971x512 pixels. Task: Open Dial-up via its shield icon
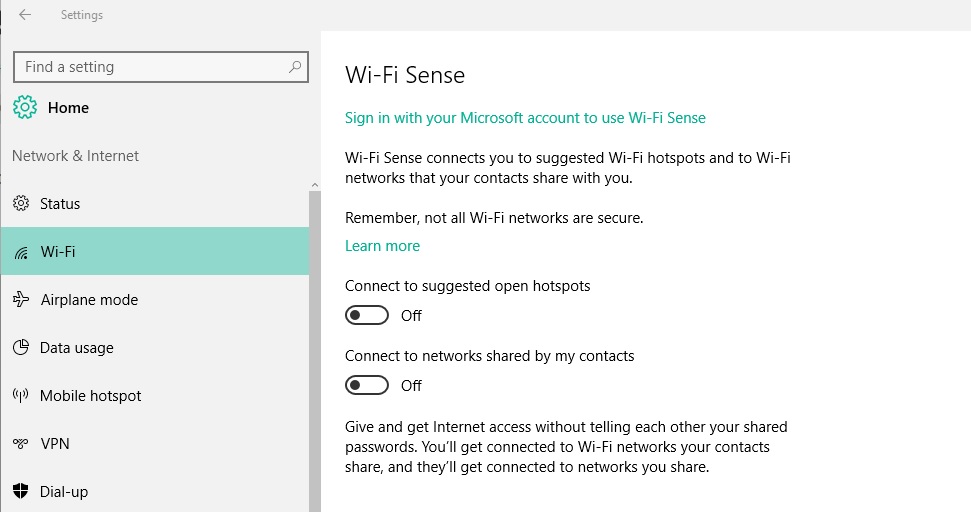[21, 491]
